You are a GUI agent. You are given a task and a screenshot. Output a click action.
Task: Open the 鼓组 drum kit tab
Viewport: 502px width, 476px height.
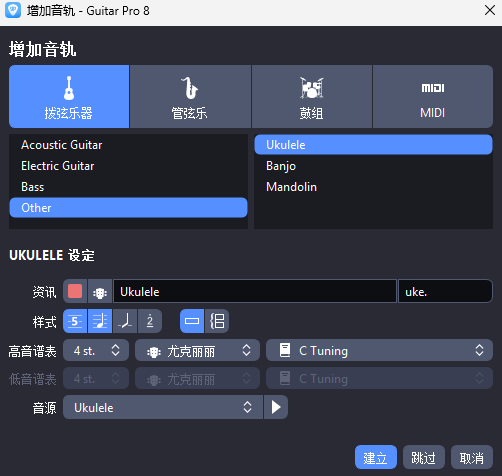[x=312, y=96]
